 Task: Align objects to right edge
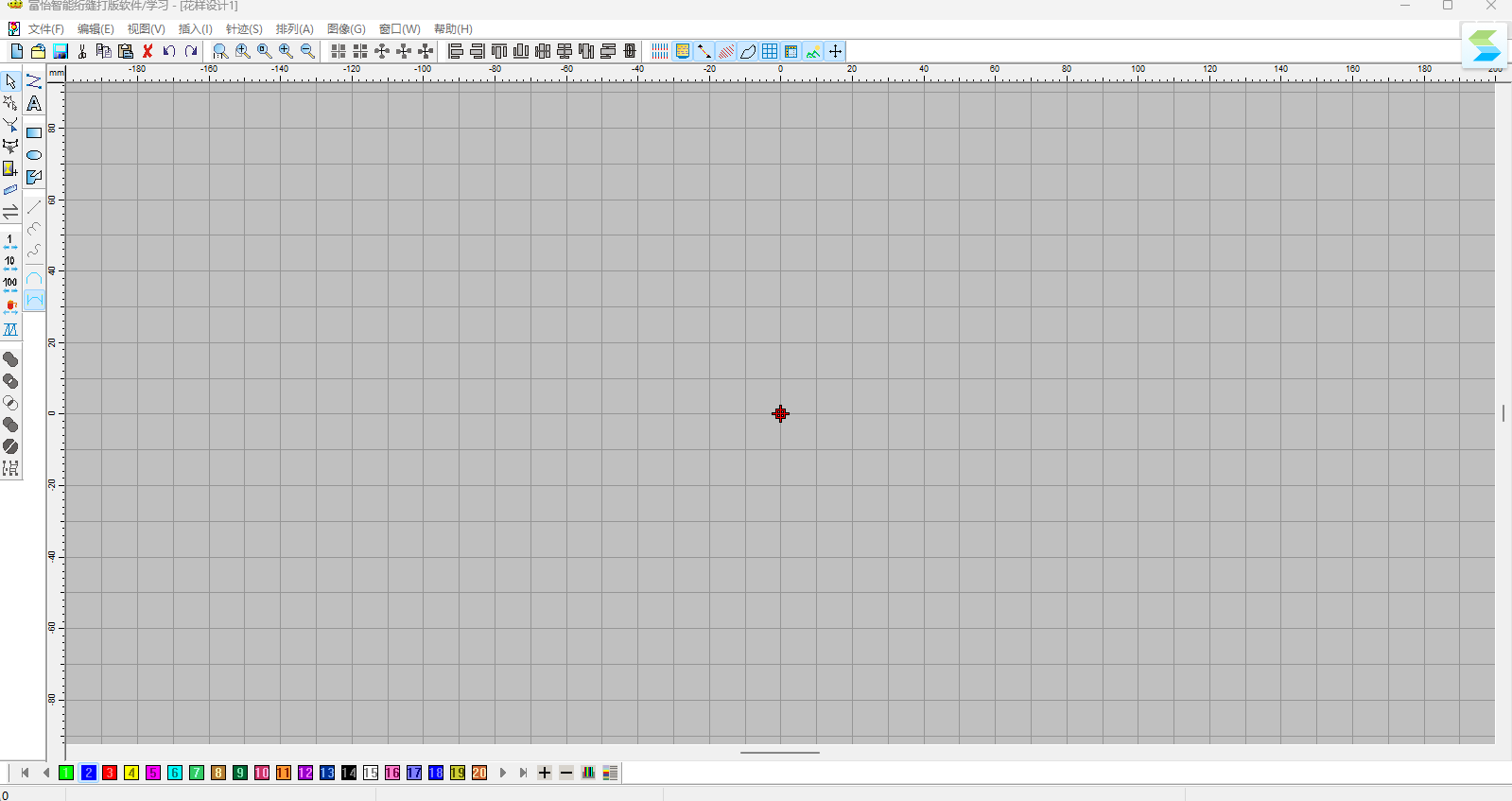[478, 51]
